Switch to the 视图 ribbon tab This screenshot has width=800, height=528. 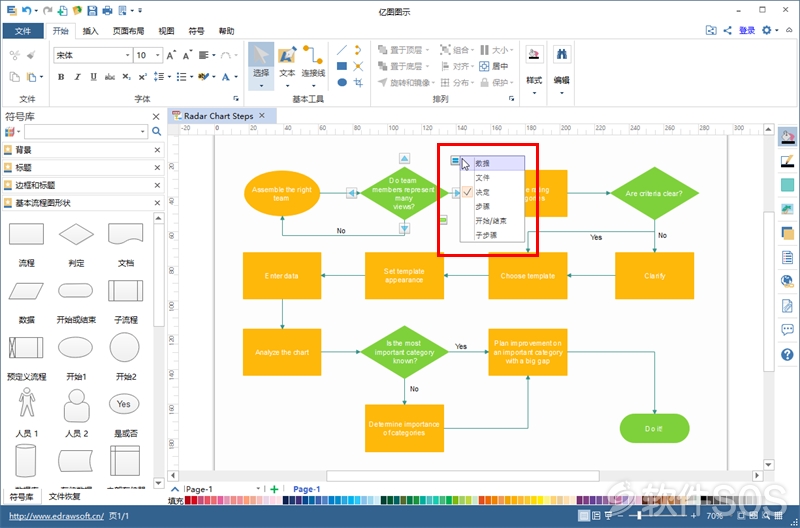166,31
